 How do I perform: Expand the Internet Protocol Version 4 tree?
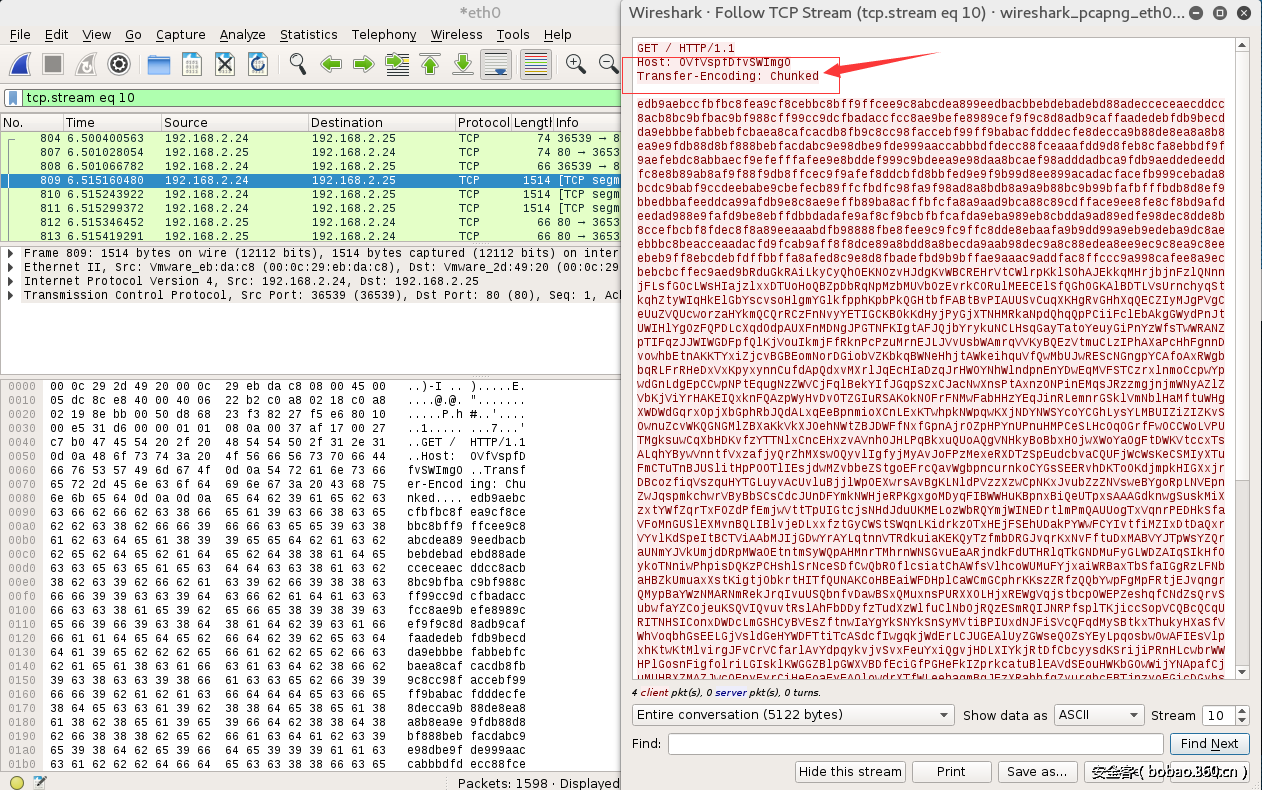click(x=11, y=281)
